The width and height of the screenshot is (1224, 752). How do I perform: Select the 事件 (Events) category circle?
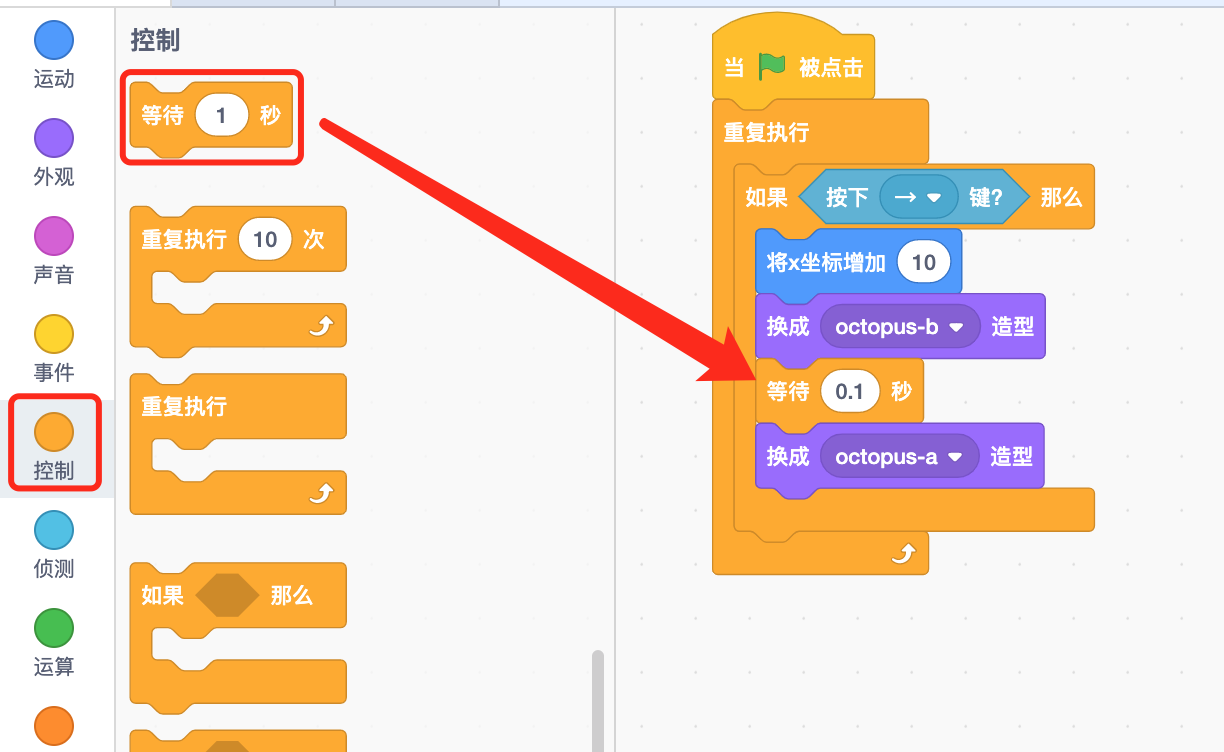point(54,334)
